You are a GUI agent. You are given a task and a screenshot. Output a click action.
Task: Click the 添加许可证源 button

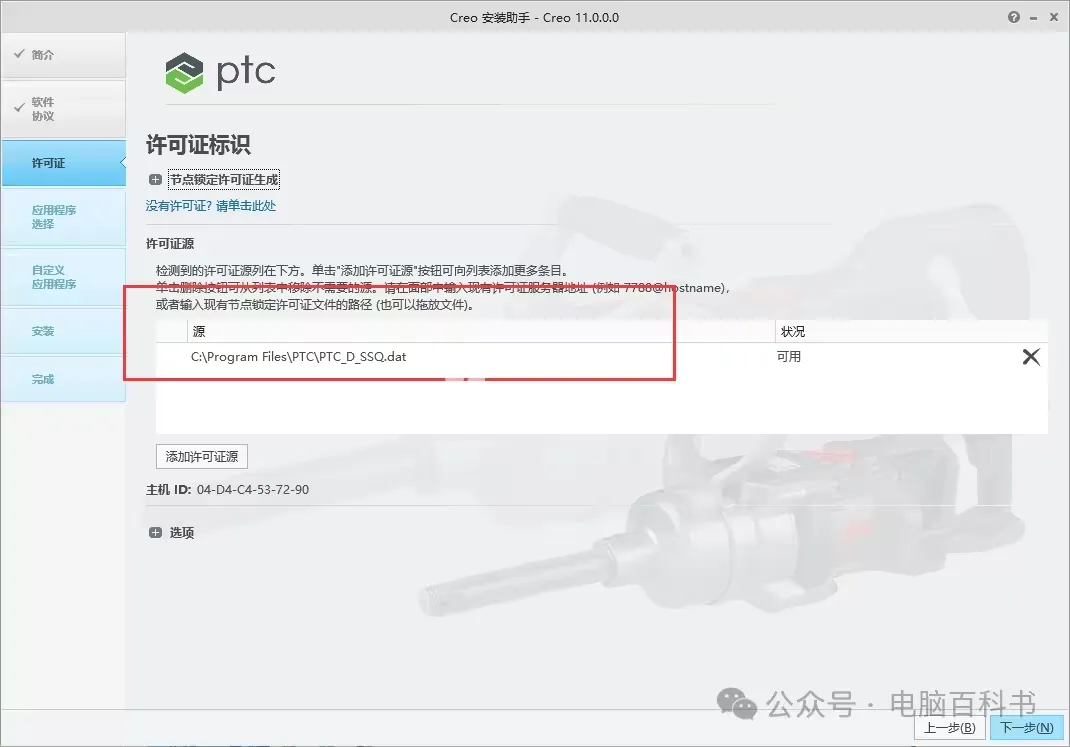(x=202, y=456)
